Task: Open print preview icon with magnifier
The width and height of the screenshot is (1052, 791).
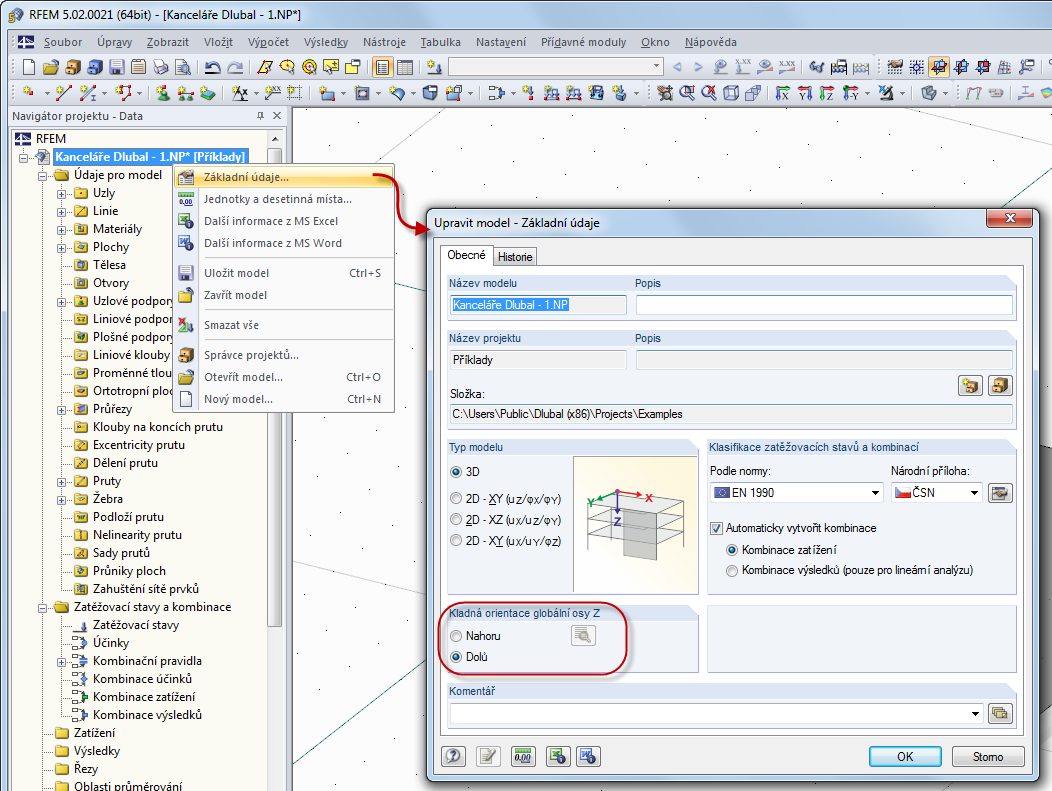Action: click(182, 67)
